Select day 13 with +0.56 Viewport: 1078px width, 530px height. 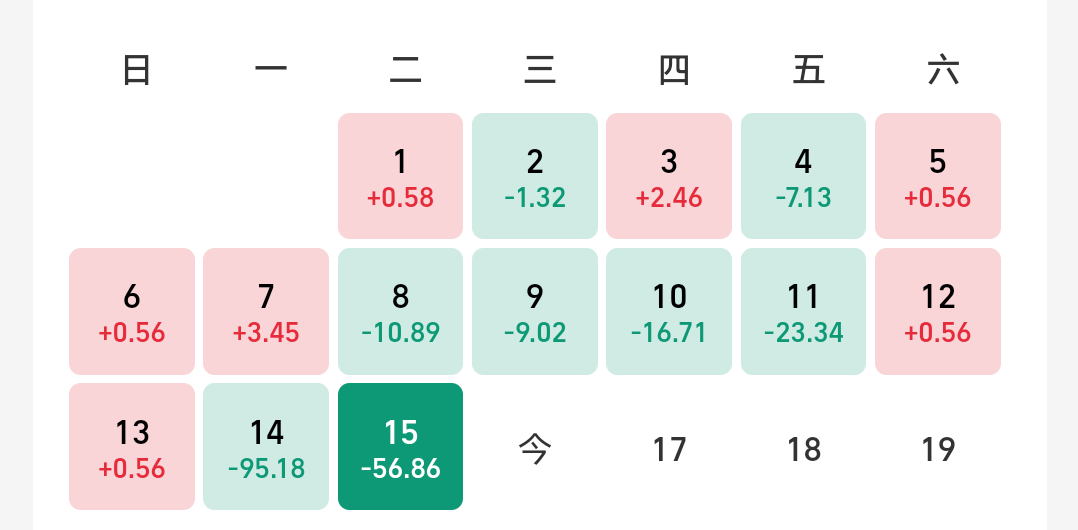click(x=132, y=446)
